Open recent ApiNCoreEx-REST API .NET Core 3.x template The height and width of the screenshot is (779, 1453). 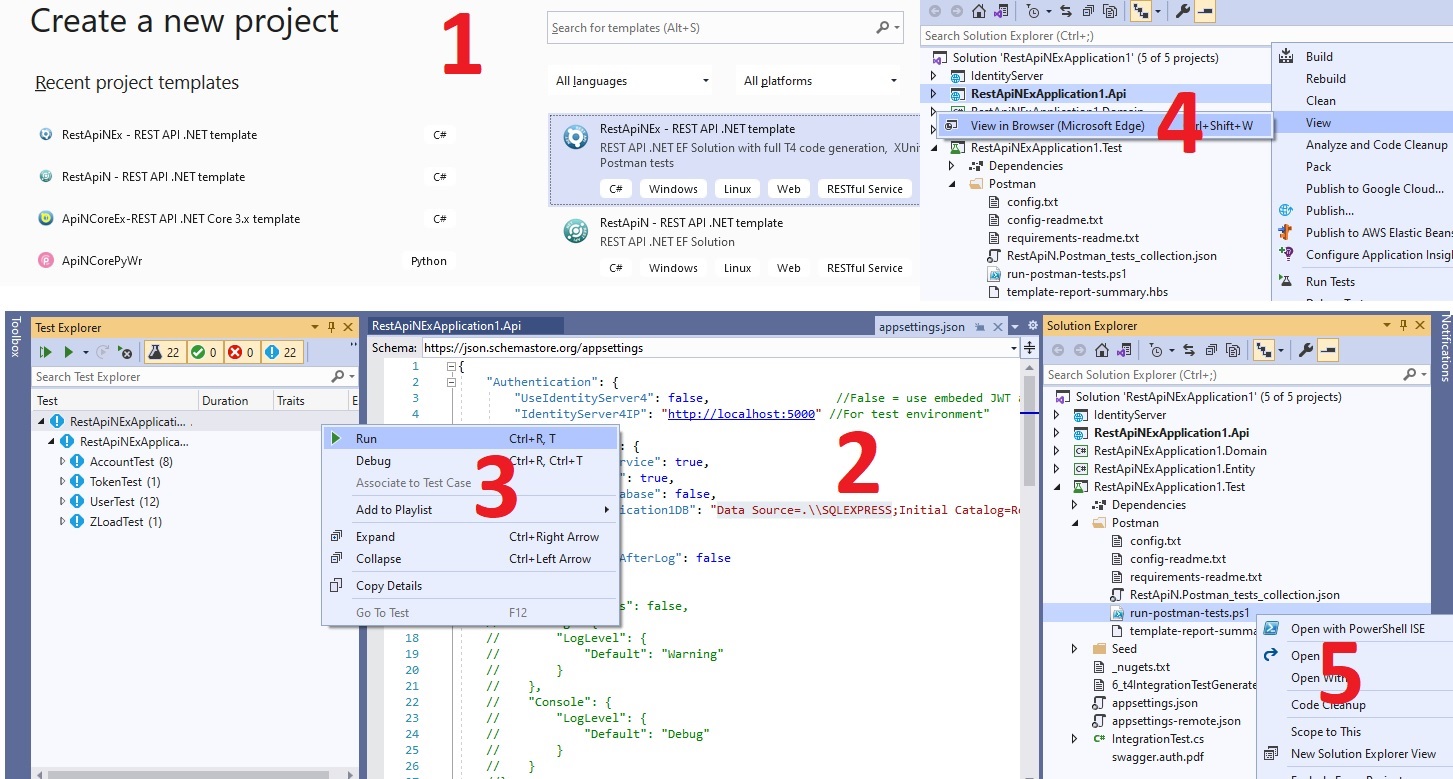point(180,219)
